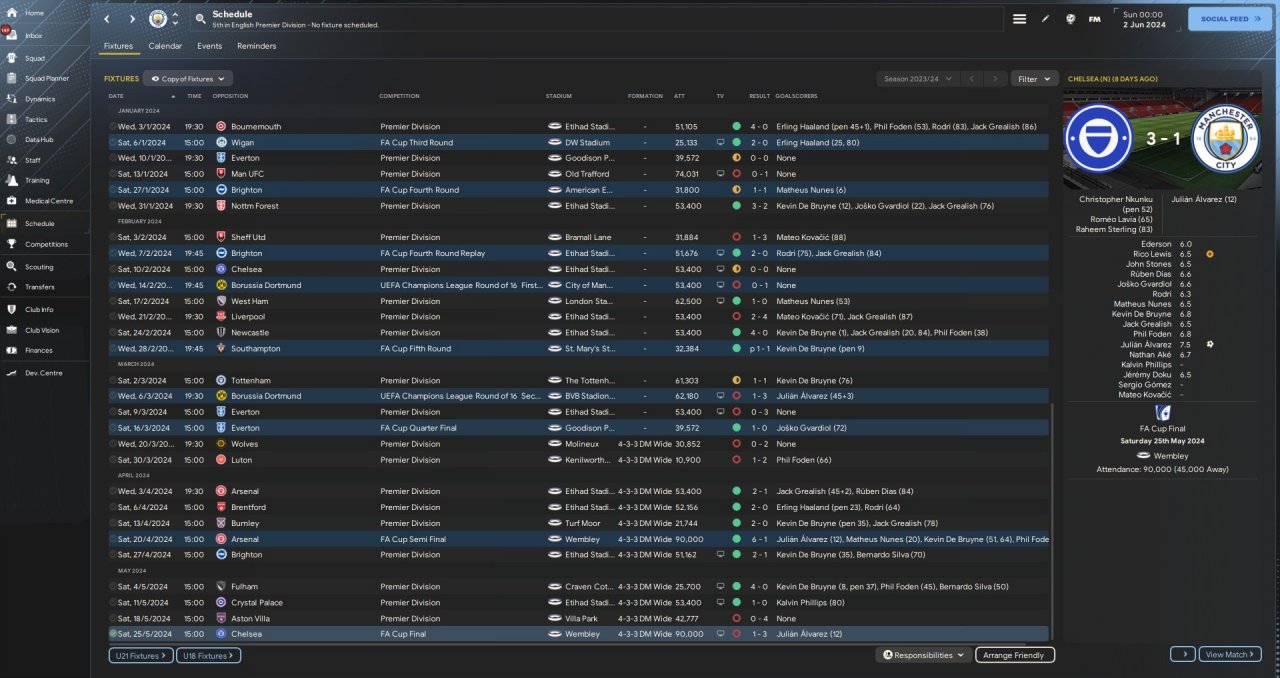
Task: Open Club Vision page
Action: pos(42,330)
